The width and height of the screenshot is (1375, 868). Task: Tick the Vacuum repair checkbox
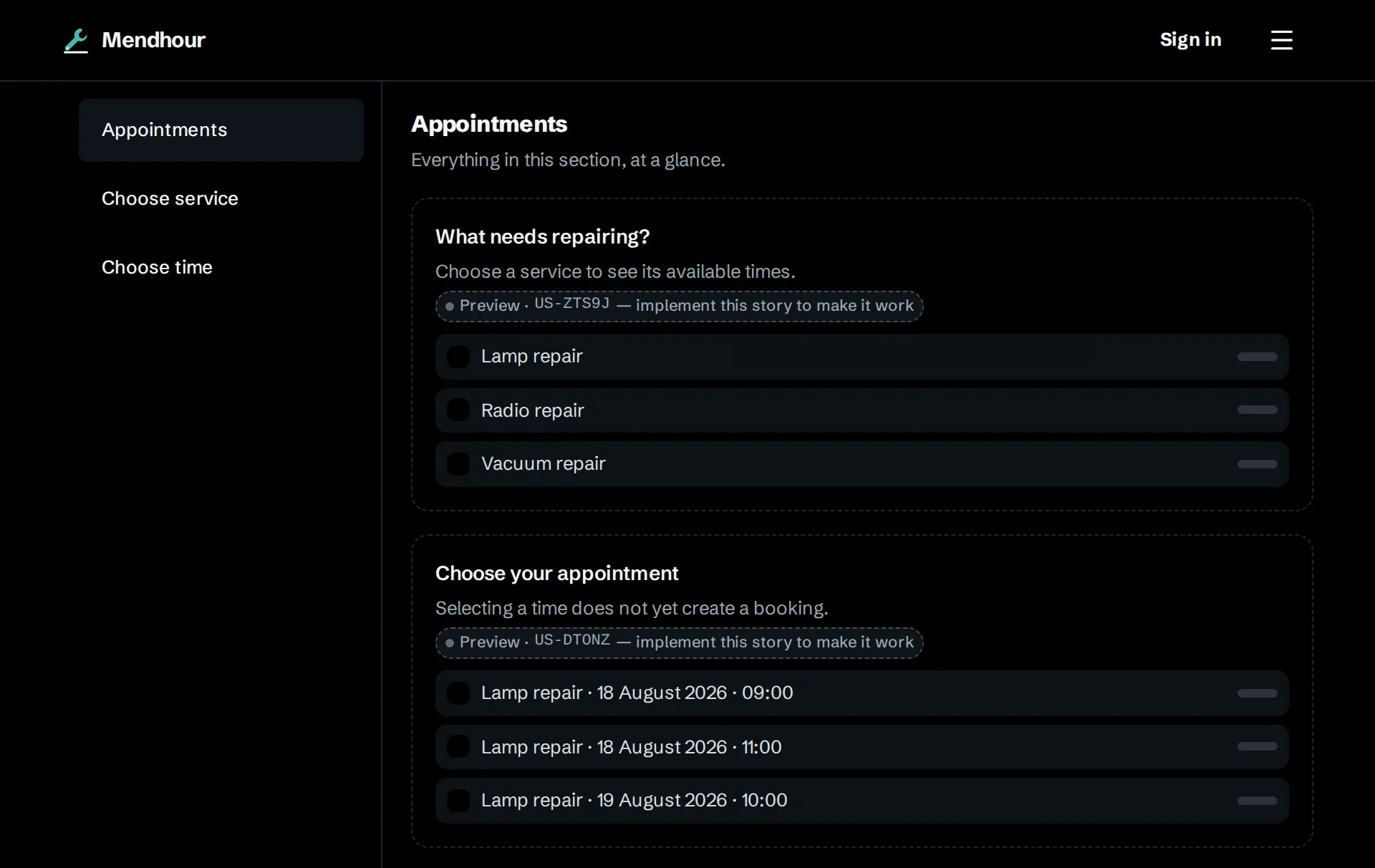[458, 464]
